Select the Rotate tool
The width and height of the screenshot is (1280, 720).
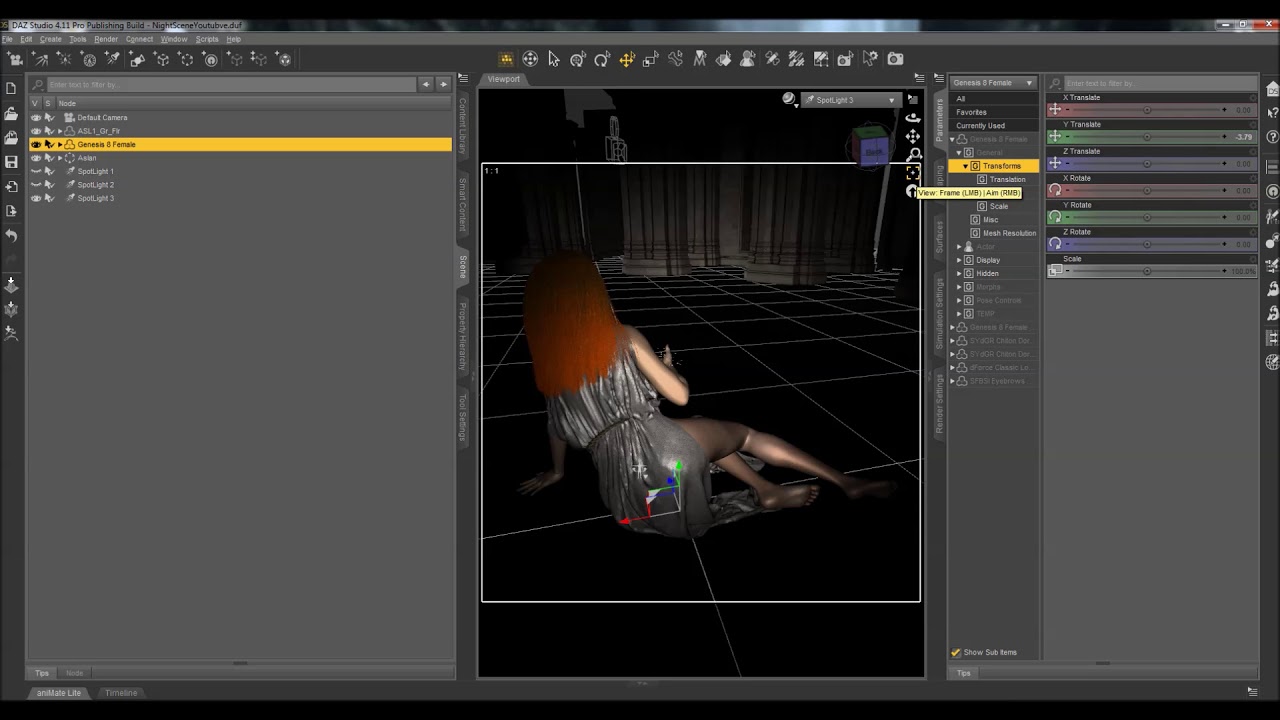point(602,60)
